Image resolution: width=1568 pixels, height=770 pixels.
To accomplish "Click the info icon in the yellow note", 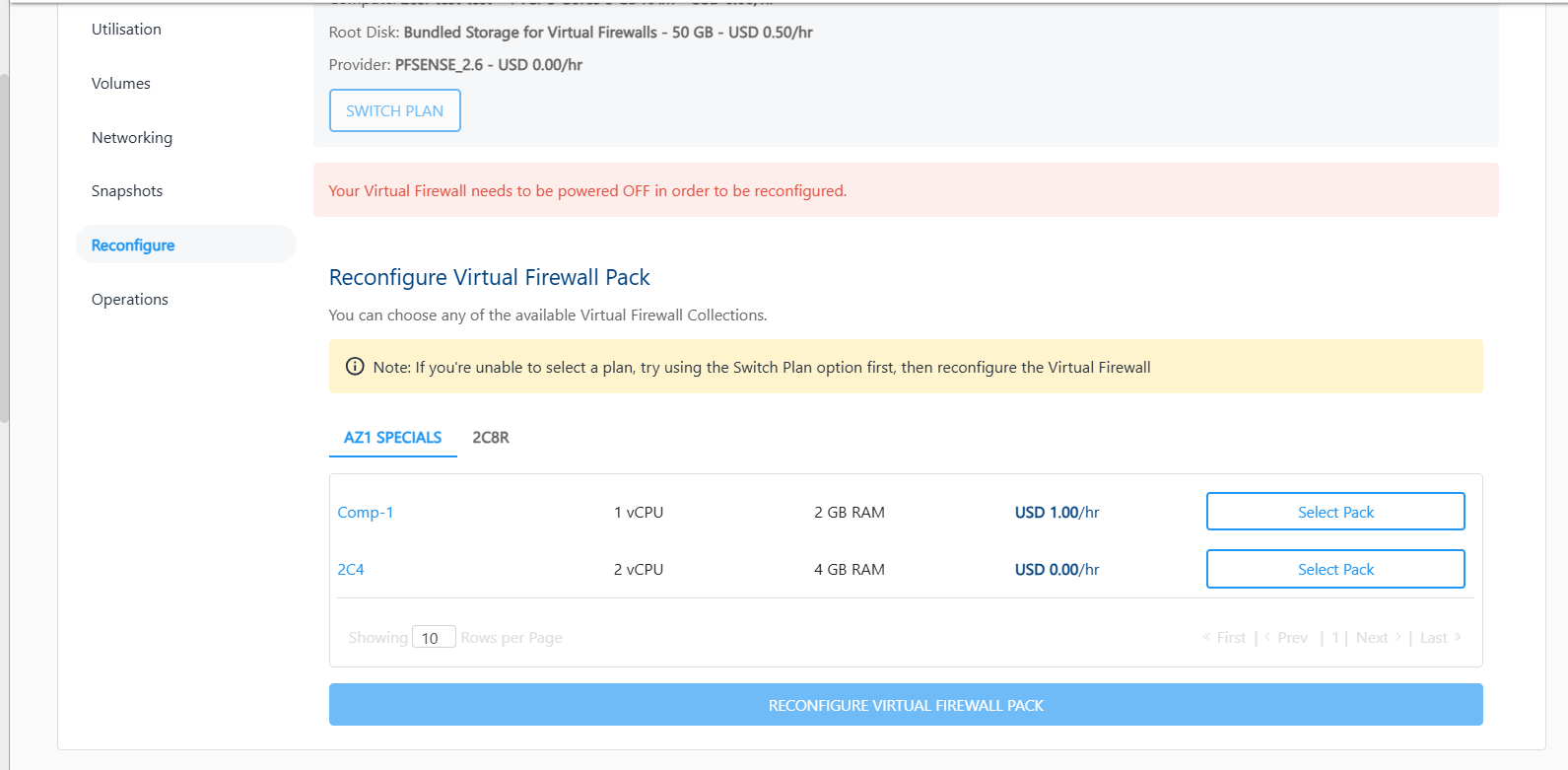I will 355,367.
